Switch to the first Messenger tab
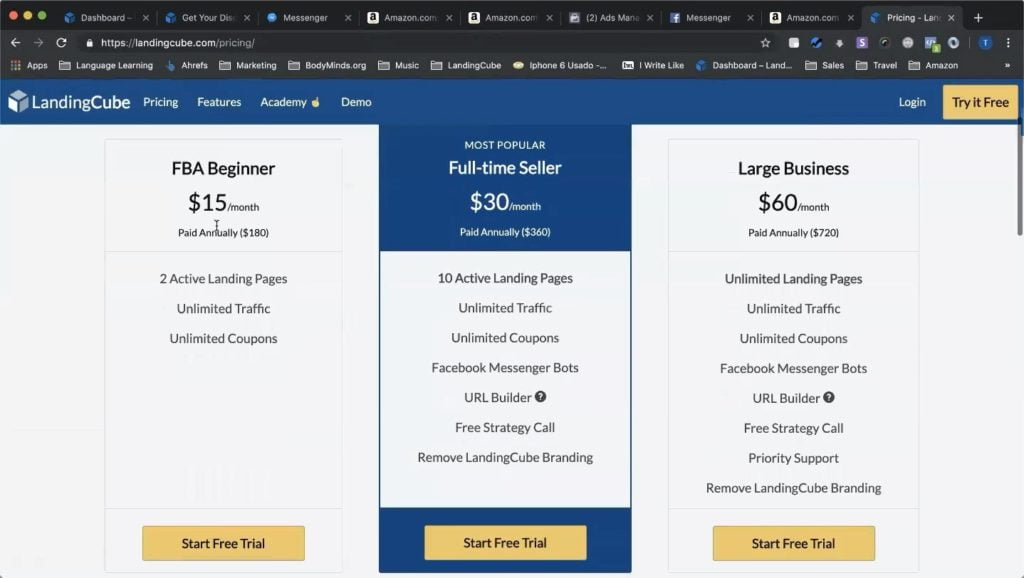The image size is (1024, 578). click(x=304, y=18)
